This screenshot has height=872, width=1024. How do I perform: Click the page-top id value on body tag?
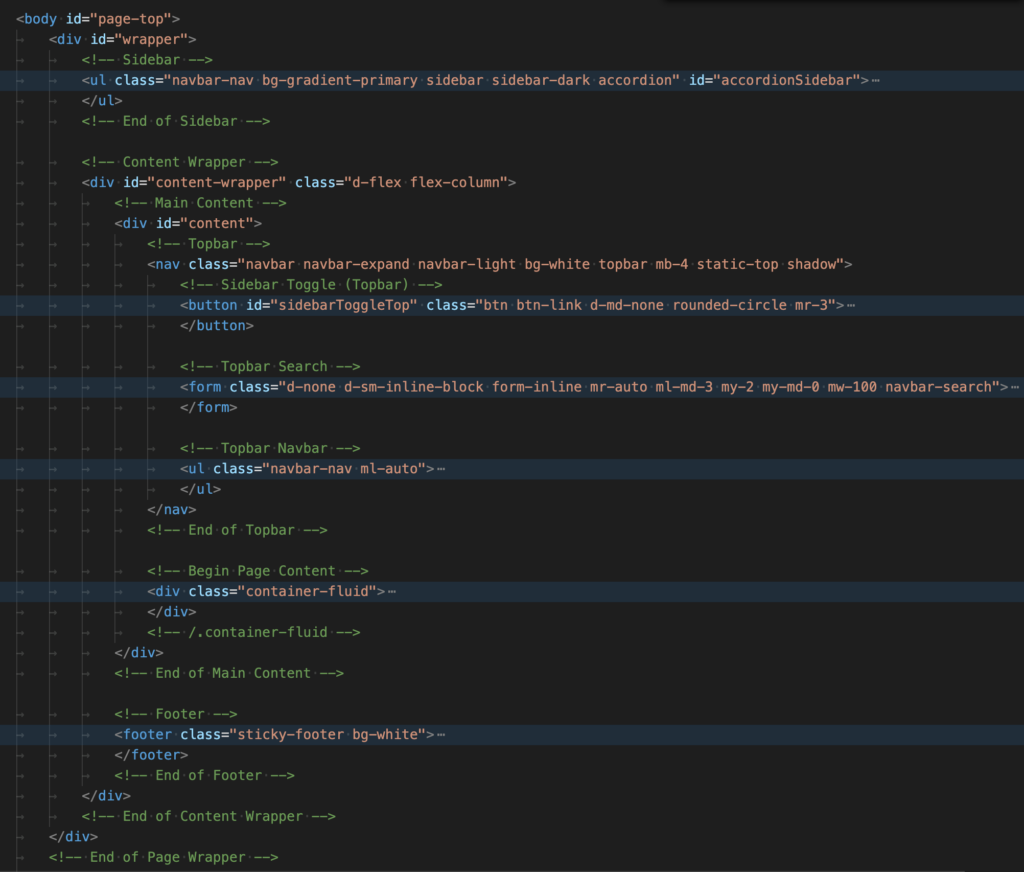(x=131, y=18)
